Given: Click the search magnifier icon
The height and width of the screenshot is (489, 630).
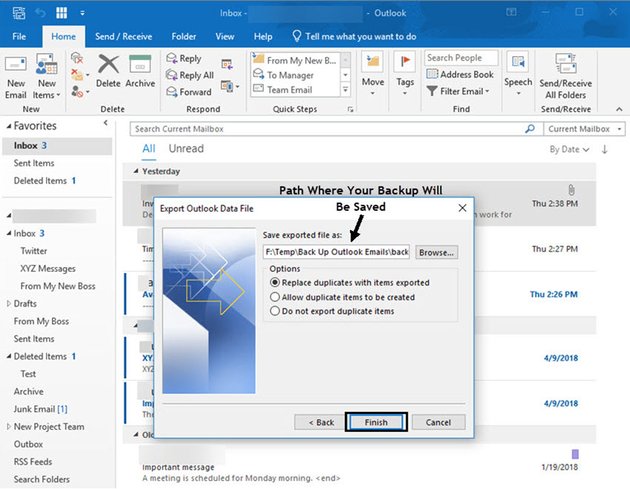Looking at the screenshot, I should (530, 129).
